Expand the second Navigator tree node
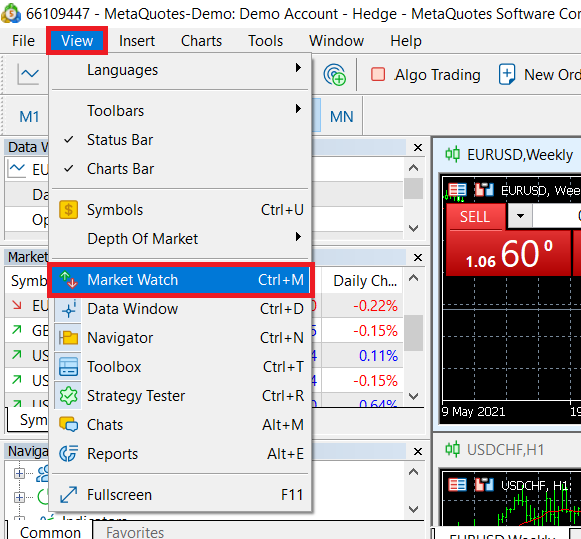The image size is (581, 539). [x=19, y=497]
